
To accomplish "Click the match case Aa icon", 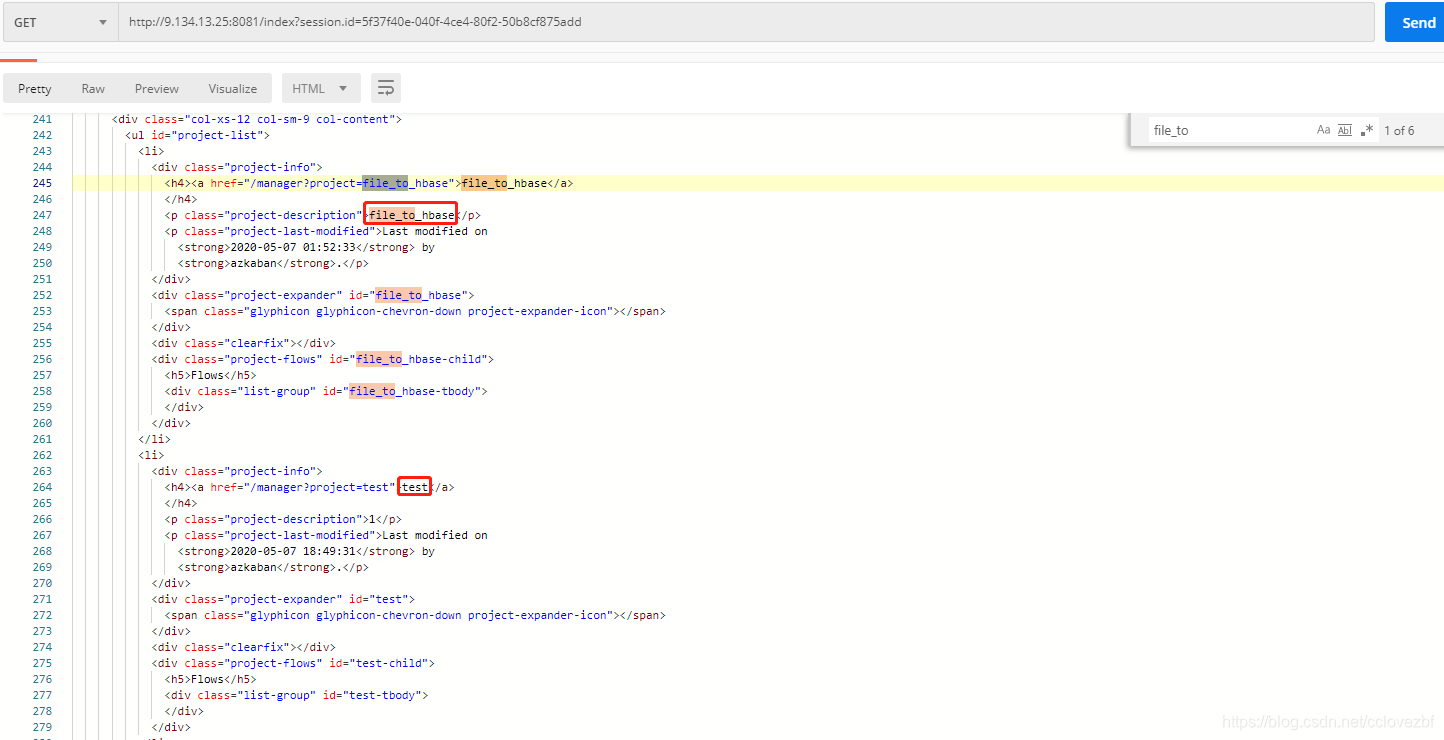I will point(1323,129).
